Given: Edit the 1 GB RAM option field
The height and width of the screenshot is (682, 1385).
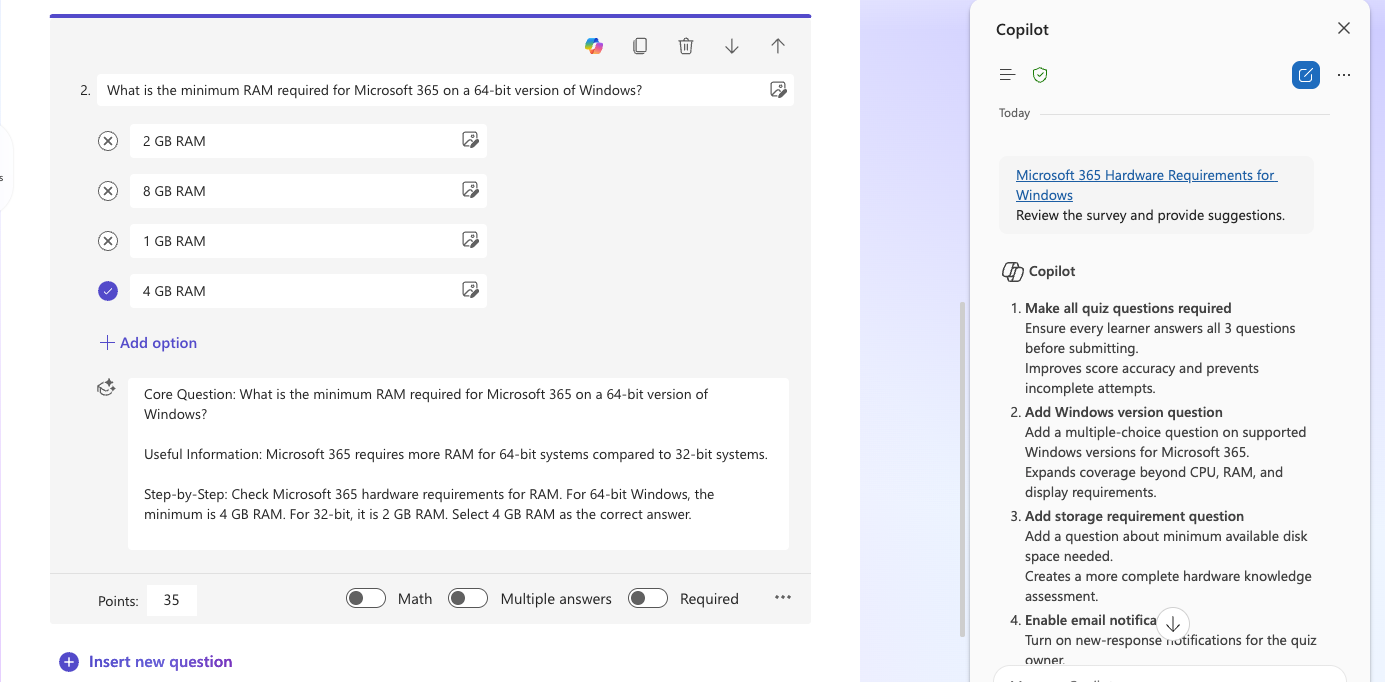Looking at the screenshot, I should click(x=308, y=241).
